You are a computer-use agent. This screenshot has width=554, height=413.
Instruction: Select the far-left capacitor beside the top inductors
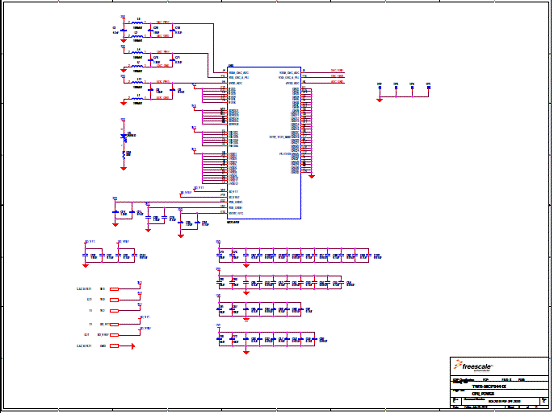tap(123, 31)
